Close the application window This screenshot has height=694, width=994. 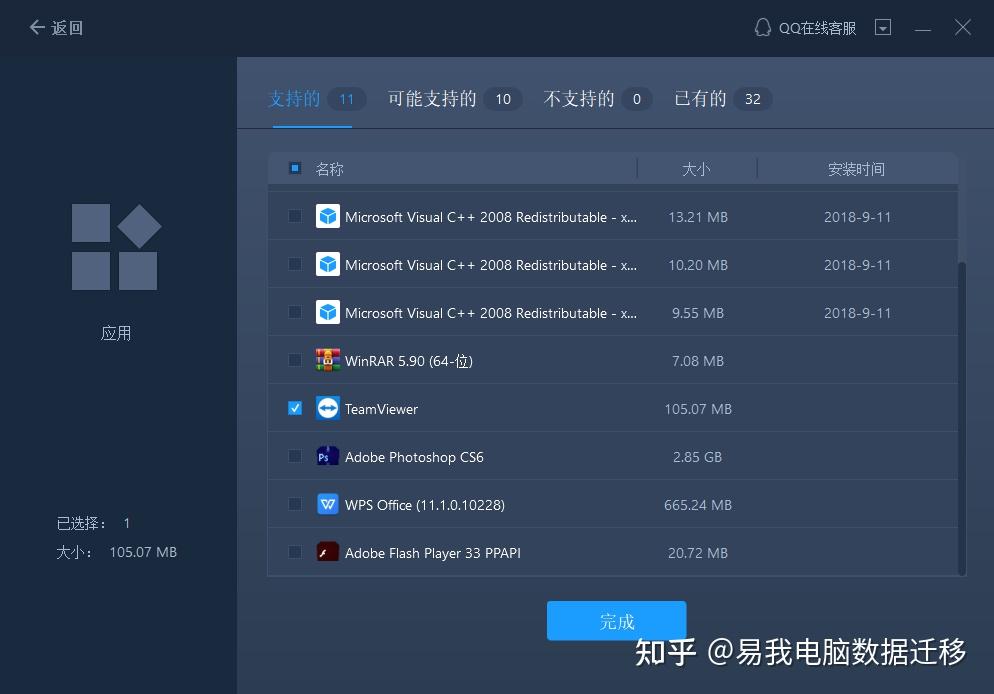(962, 27)
